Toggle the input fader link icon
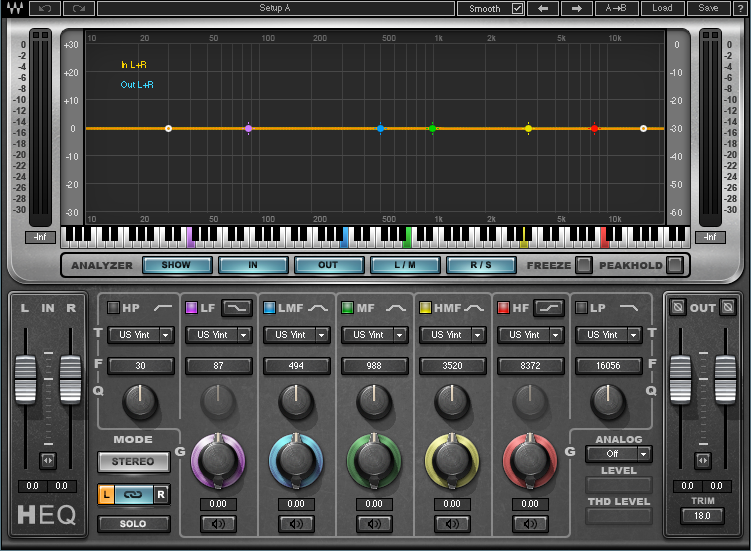This screenshot has height=551, width=751. click(x=48, y=460)
